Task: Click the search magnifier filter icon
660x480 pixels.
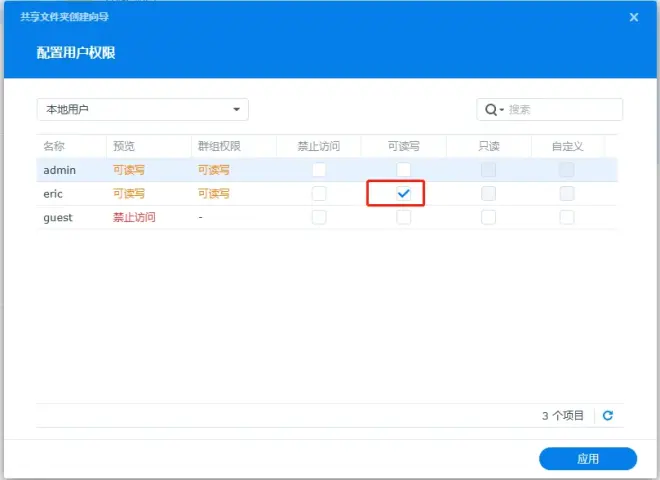Action: point(494,110)
